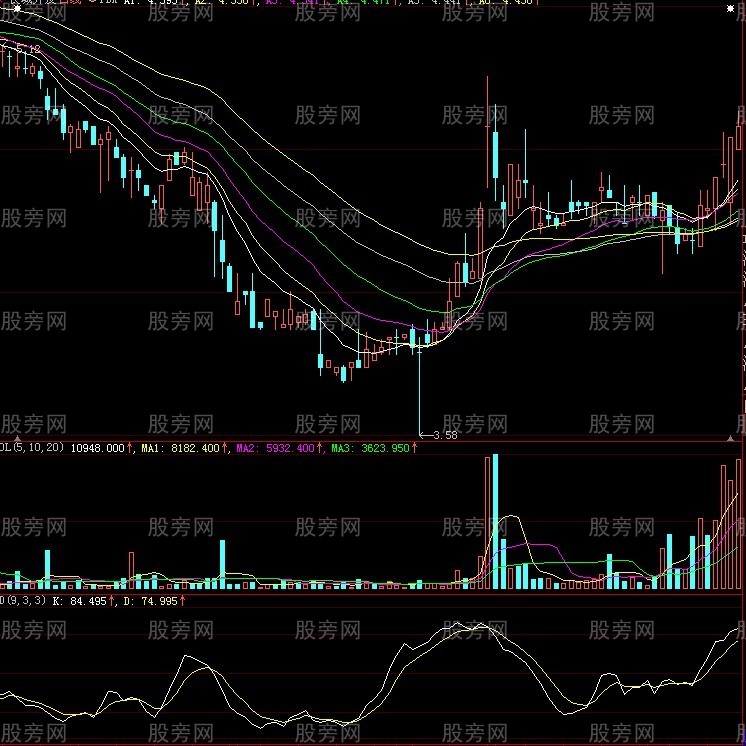The width and height of the screenshot is (746, 746).
Task: Click the D: 74.995 value
Action: point(150,601)
